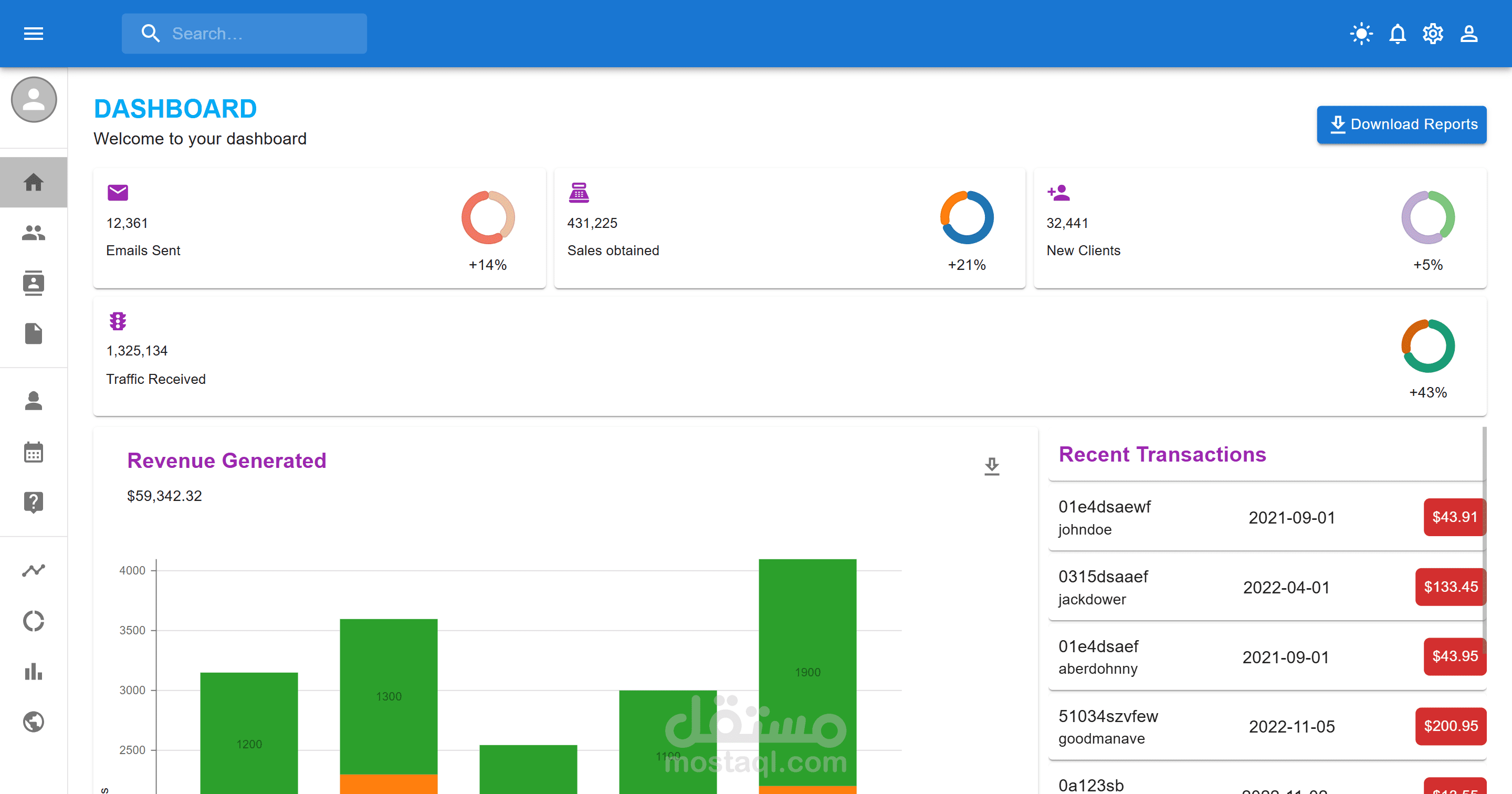Click the +43% traffic progress circle

[x=1428, y=346]
